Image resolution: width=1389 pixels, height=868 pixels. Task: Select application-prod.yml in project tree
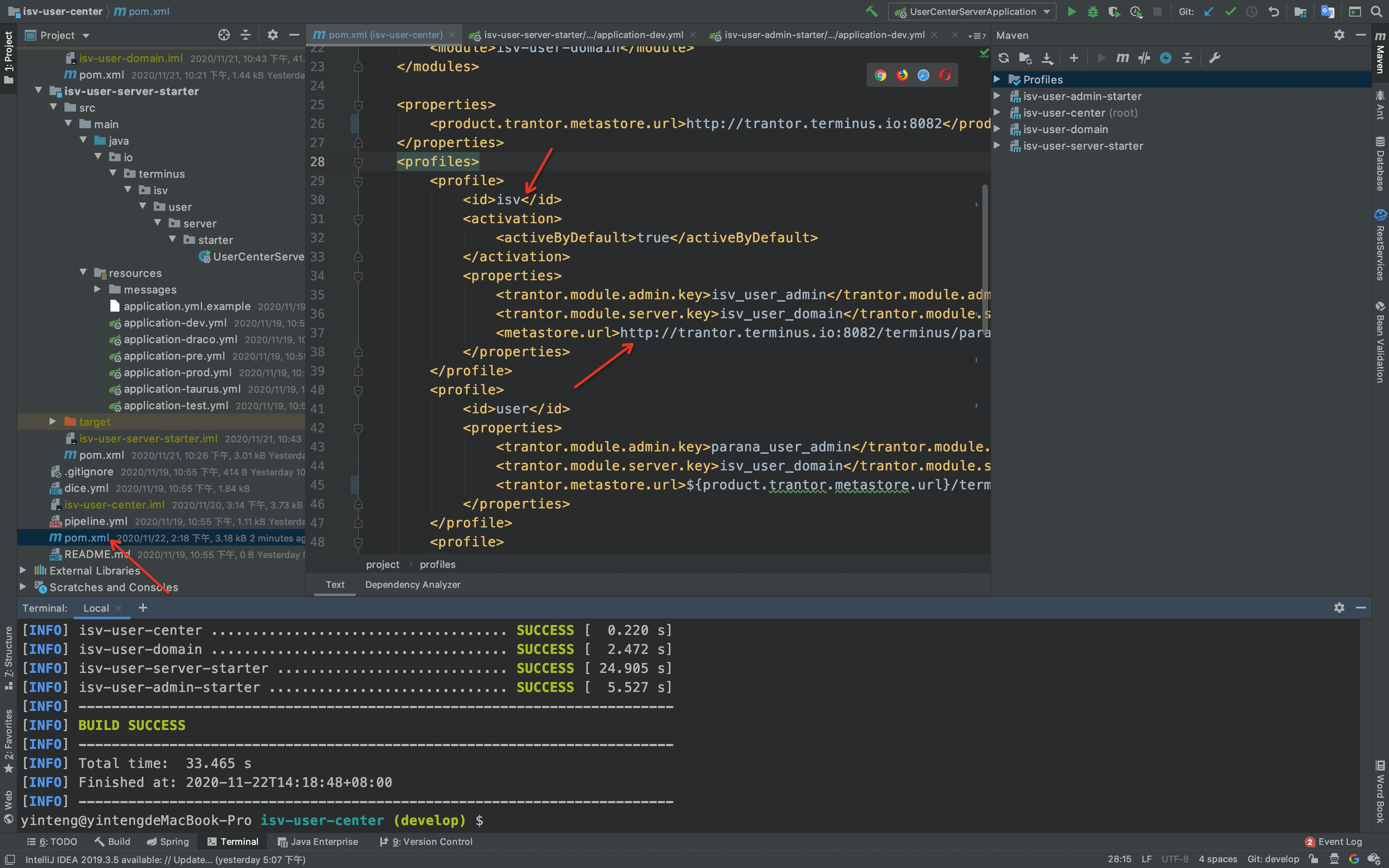tap(177, 372)
